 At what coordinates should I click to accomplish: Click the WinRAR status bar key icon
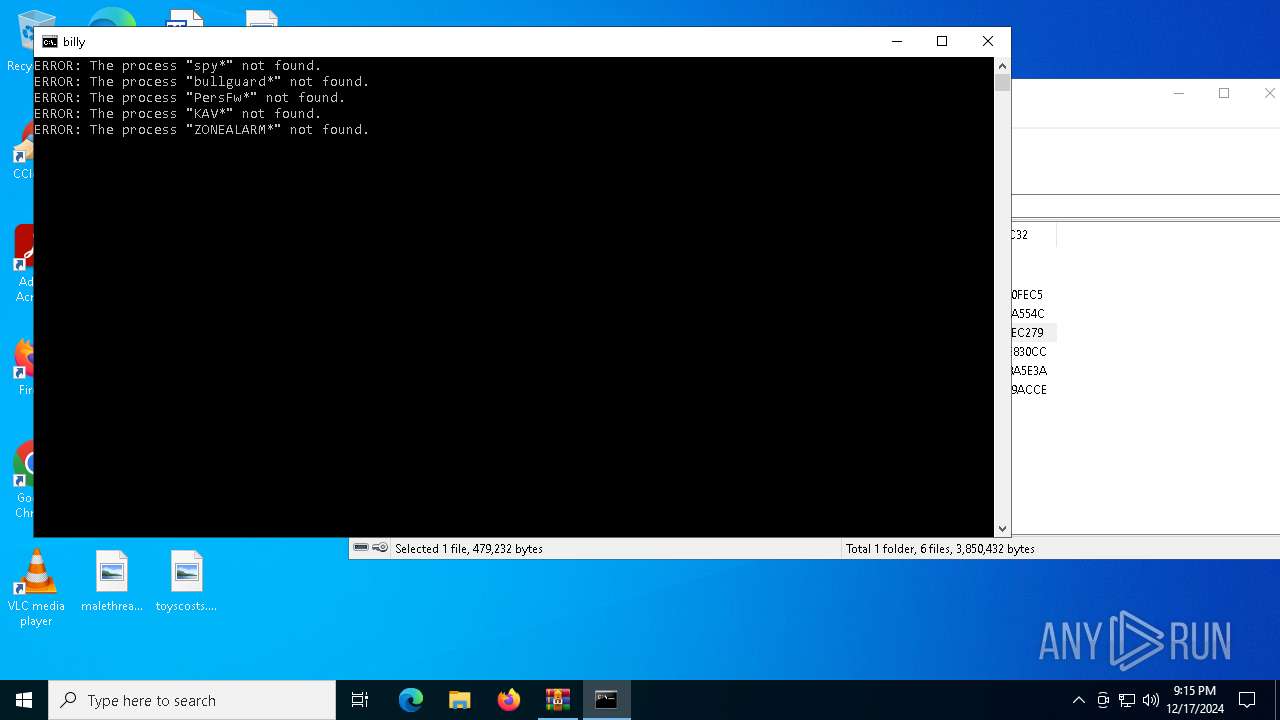380,548
